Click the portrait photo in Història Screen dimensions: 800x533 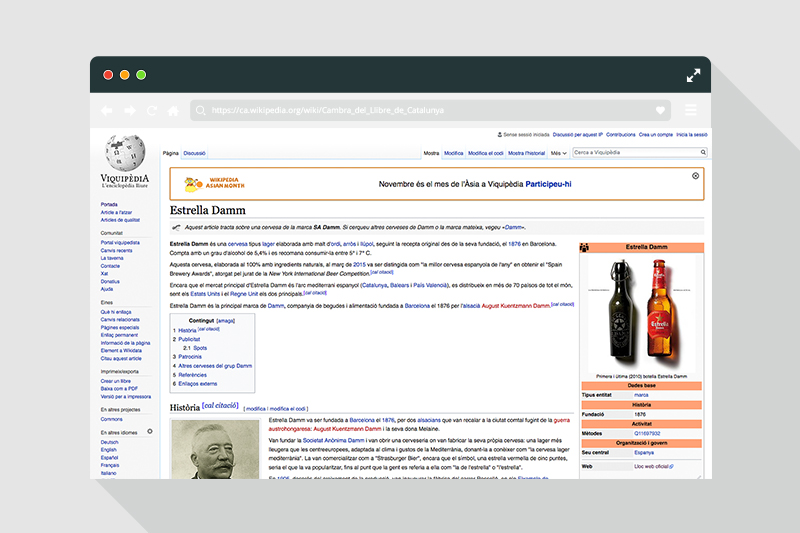pyautogui.click(x=215, y=449)
